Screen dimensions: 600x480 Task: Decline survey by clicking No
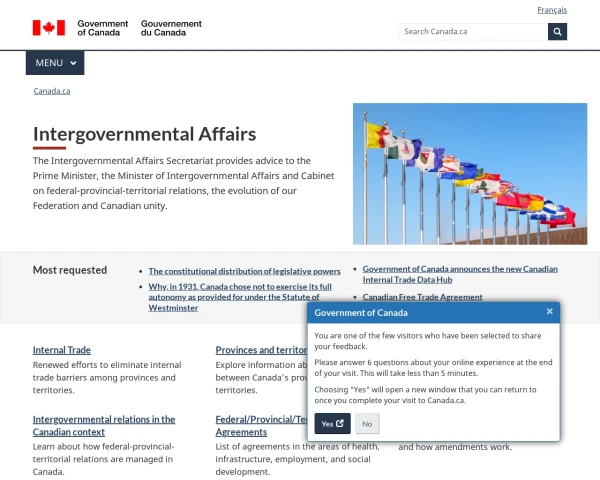[367, 424]
